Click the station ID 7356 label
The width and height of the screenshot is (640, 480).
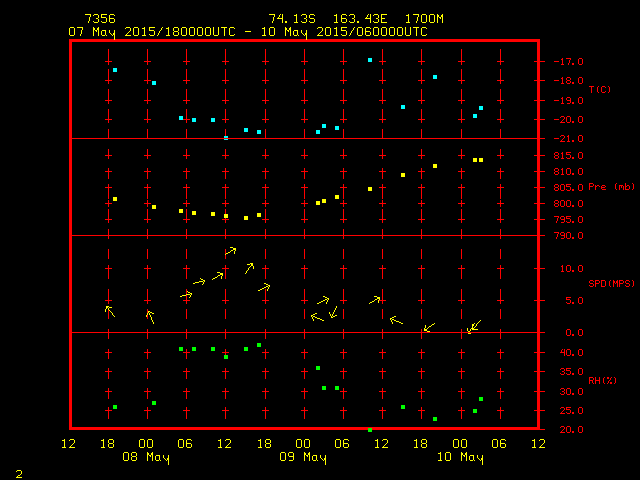(99, 19)
